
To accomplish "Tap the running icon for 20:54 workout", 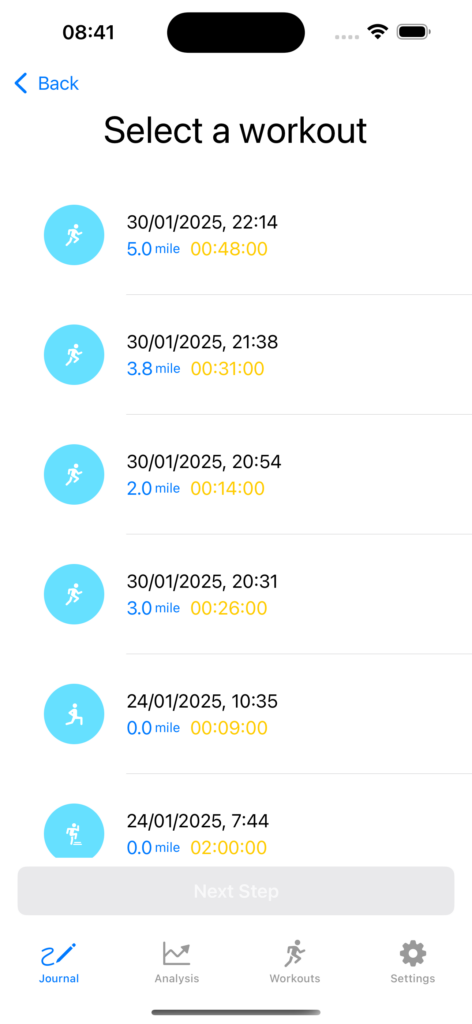I will [74, 475].
